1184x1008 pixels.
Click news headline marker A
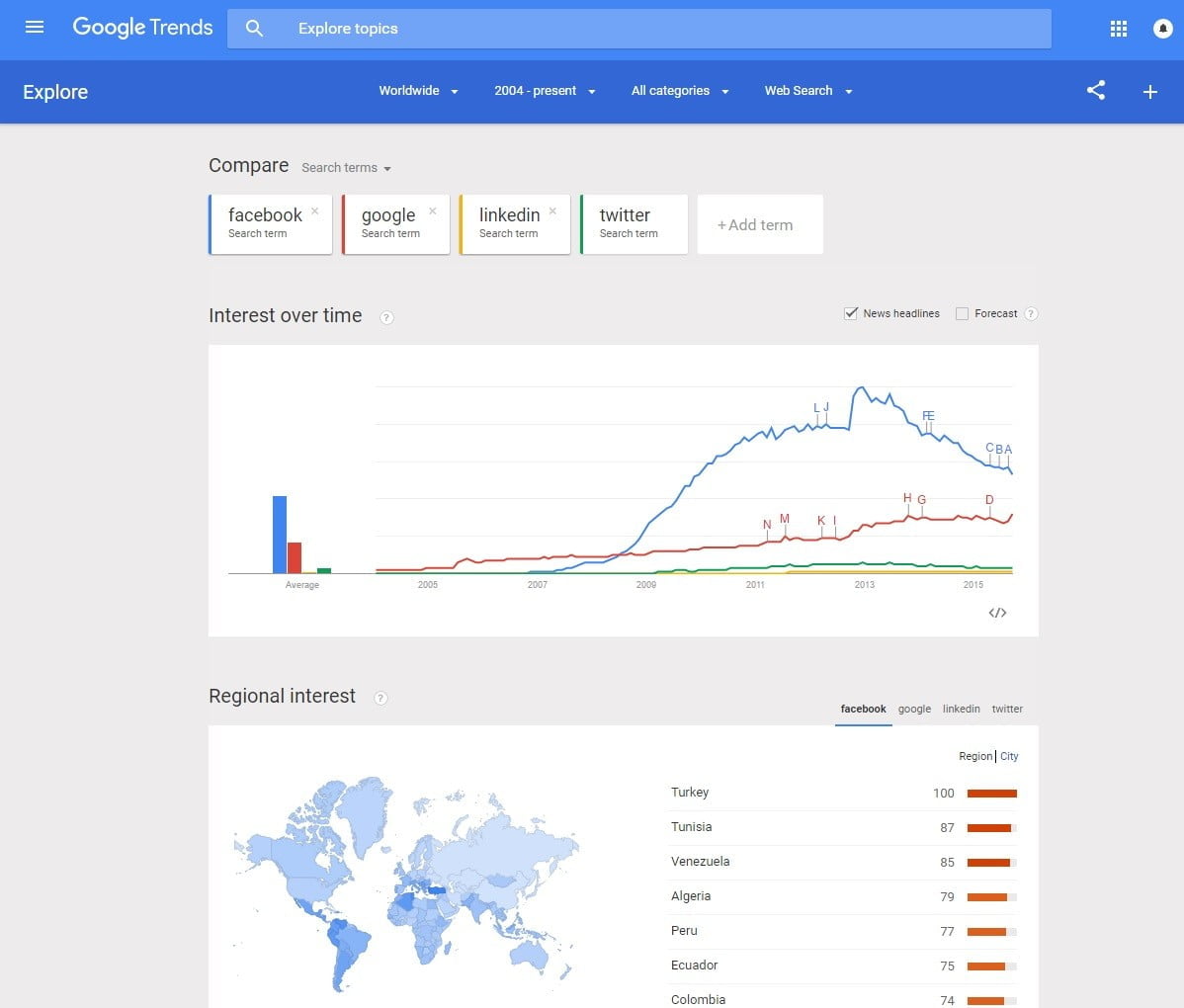1008,449
